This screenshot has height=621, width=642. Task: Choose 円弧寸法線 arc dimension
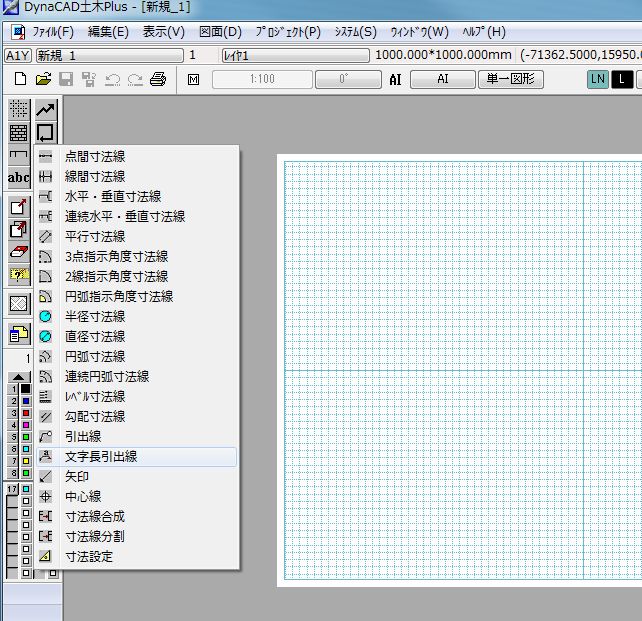pyautogui.click(x=137, y=357)
